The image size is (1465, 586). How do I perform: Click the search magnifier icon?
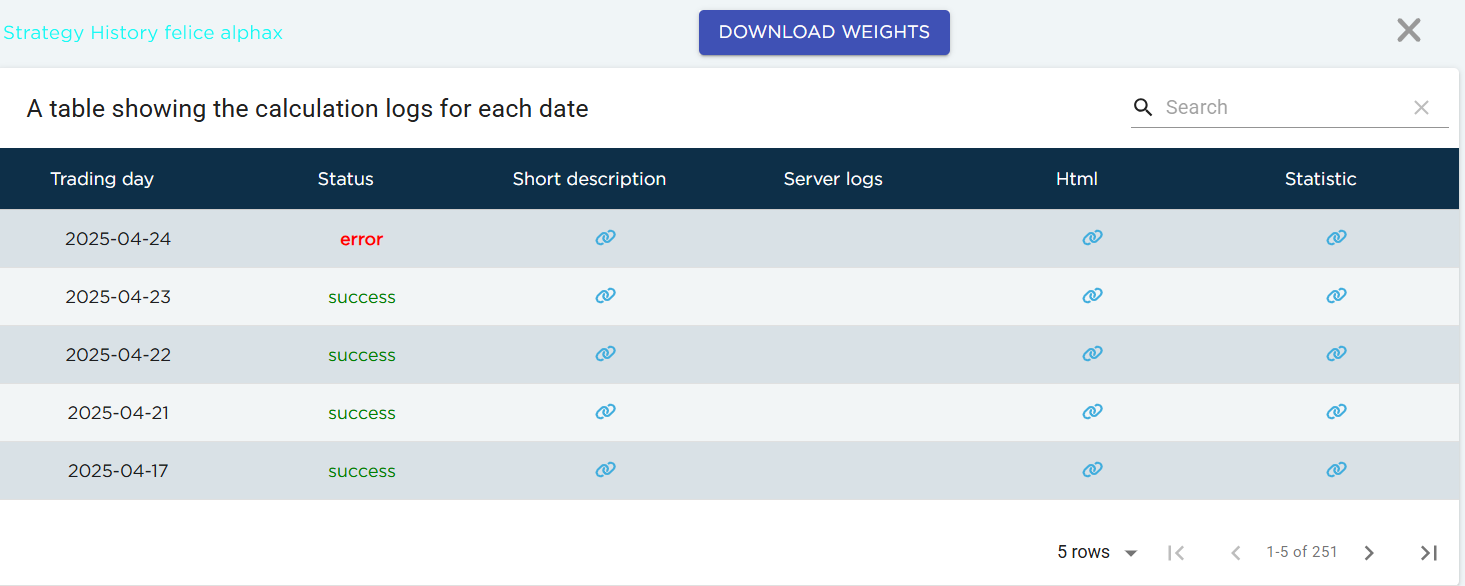tap(1142, 107)
